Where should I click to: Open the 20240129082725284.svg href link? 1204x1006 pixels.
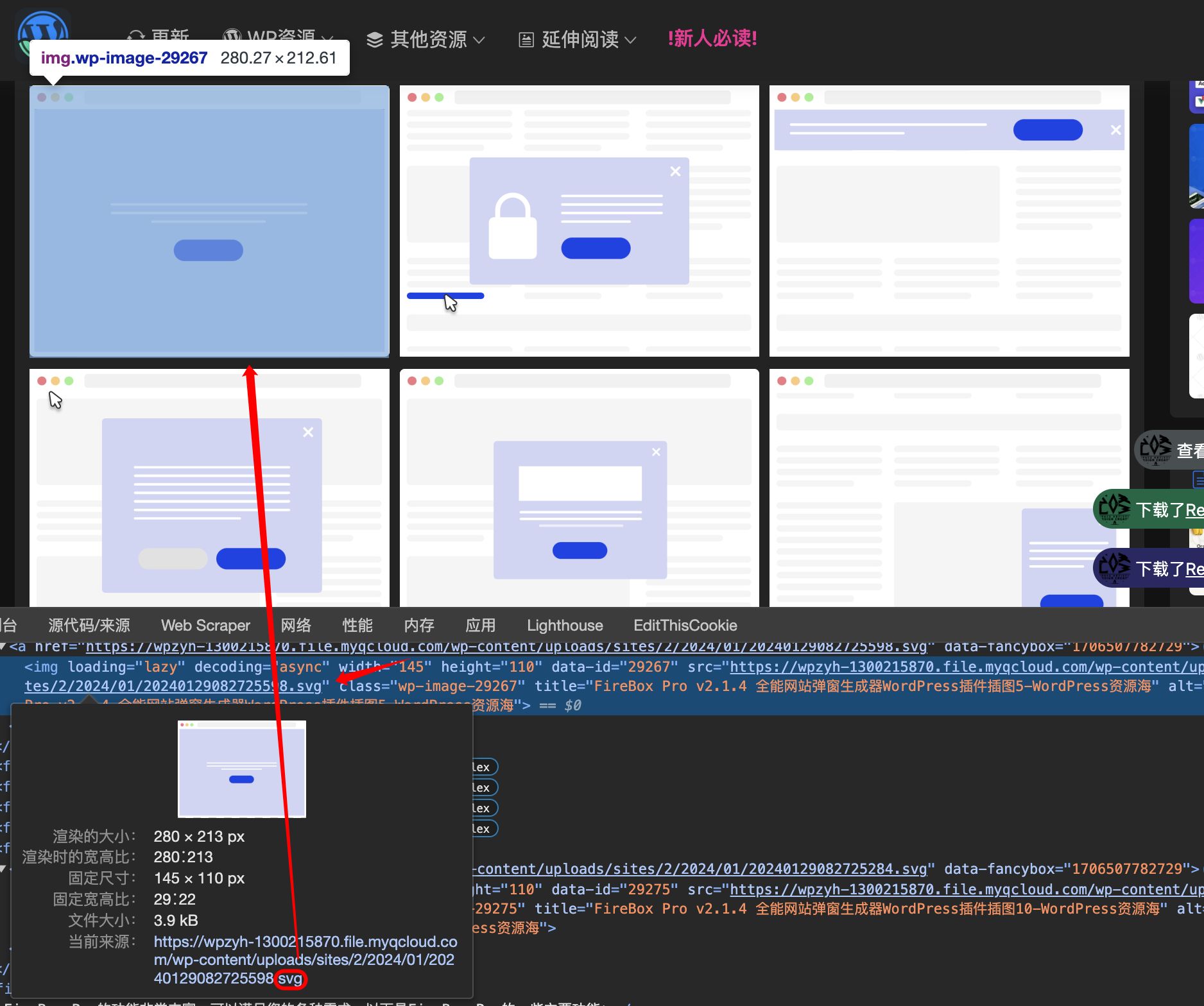[x=700, y=869]
